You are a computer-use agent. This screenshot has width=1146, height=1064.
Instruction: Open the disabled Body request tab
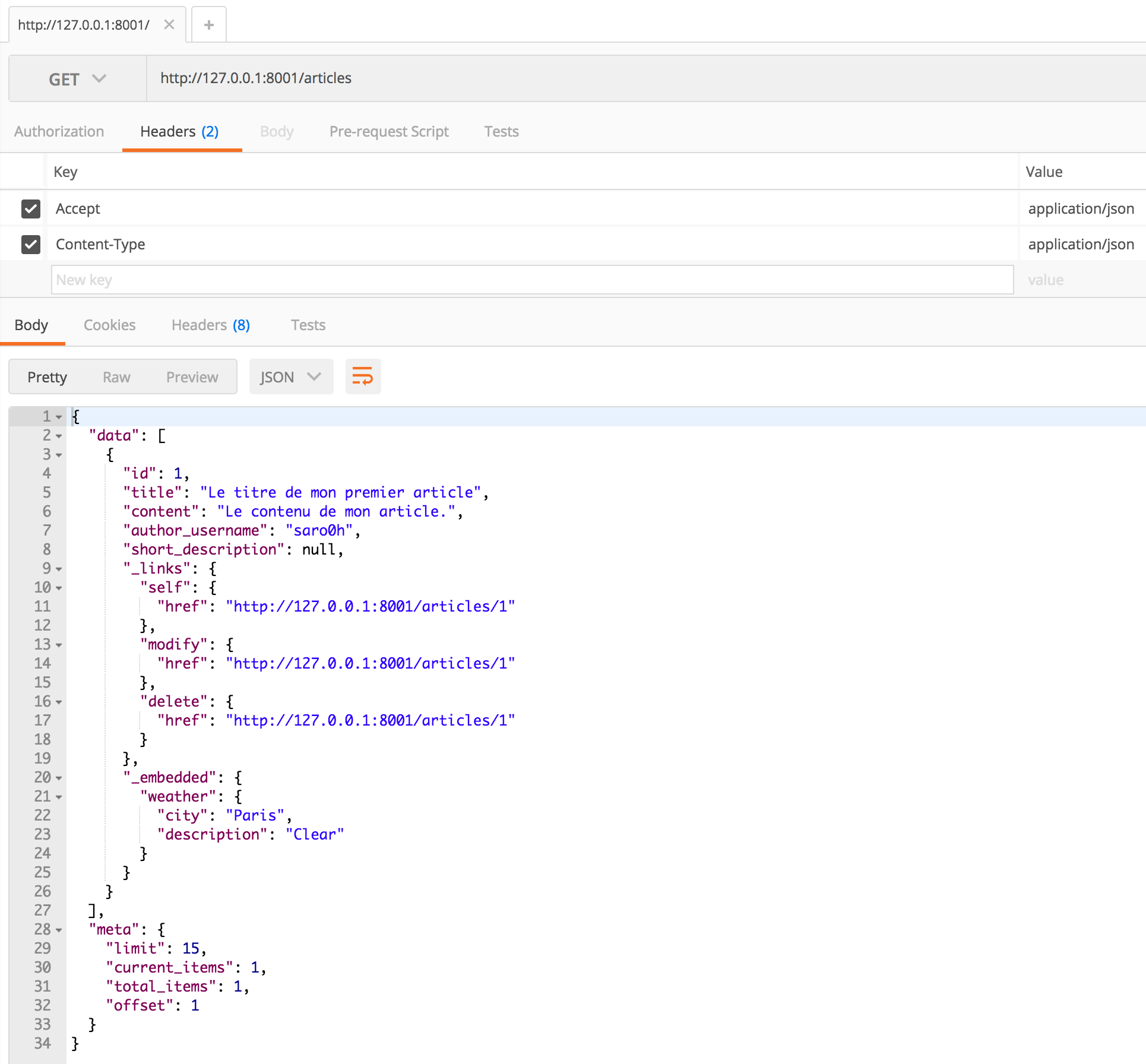pos(277,131)
